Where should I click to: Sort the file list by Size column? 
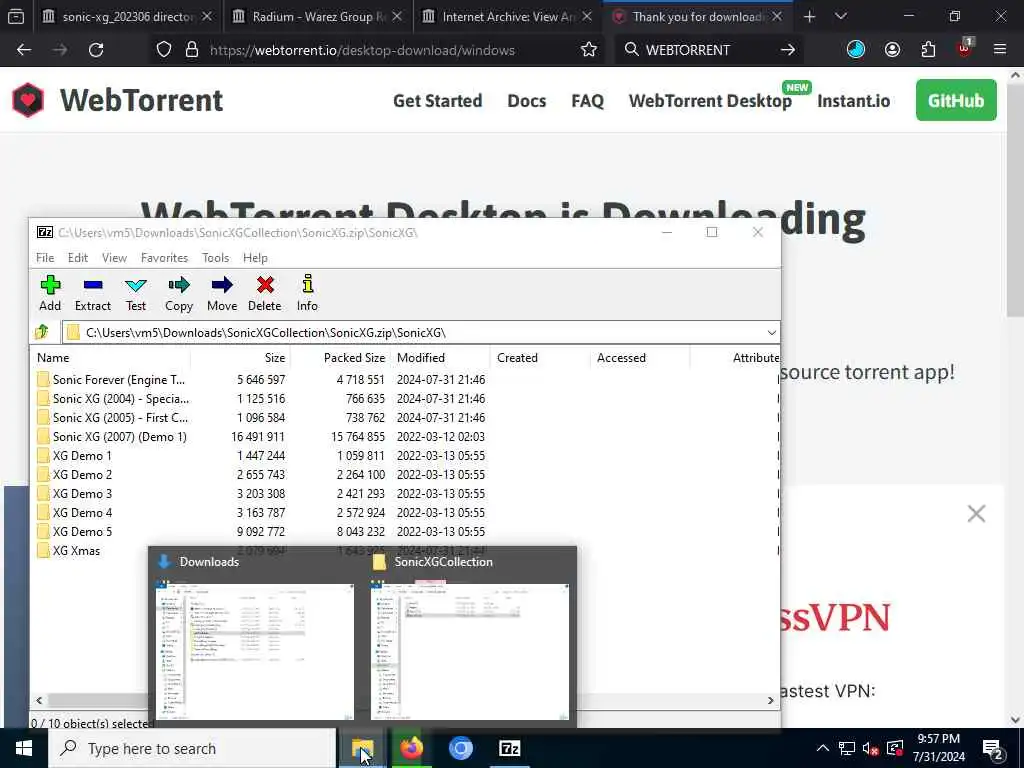pos(240,358)
